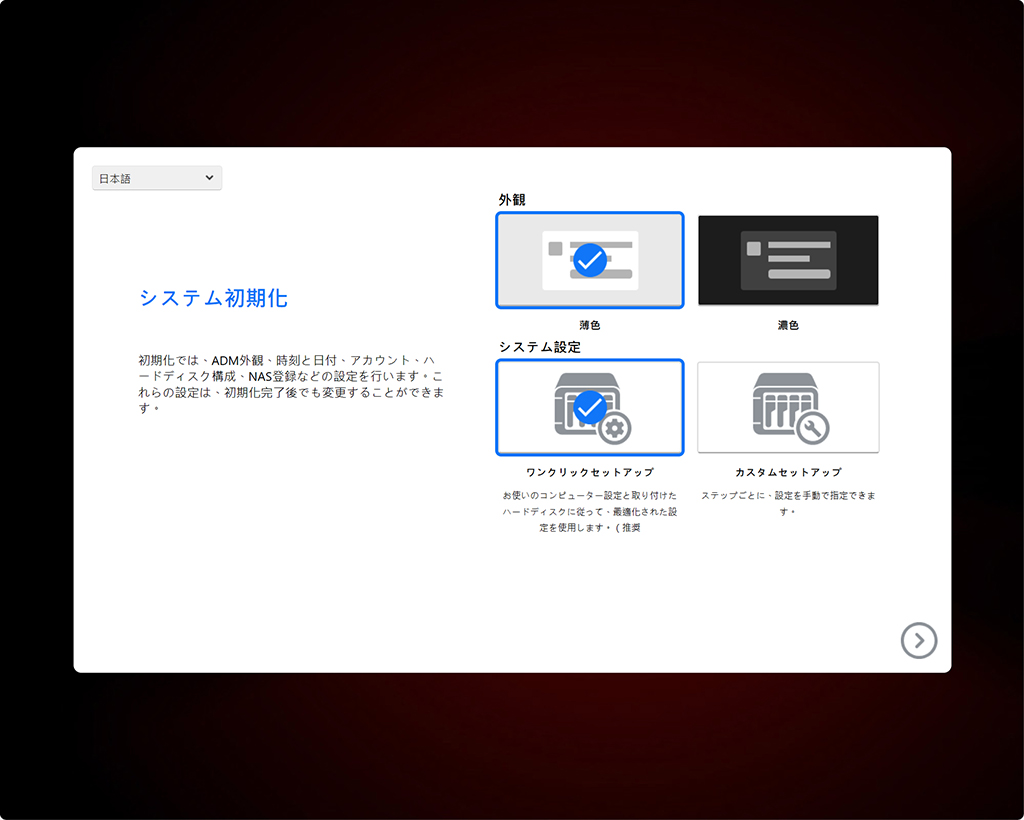This screenshot has height=820, width=1024.
Task: Click the one-click setup description text
Action: click(x=590, y=511)
